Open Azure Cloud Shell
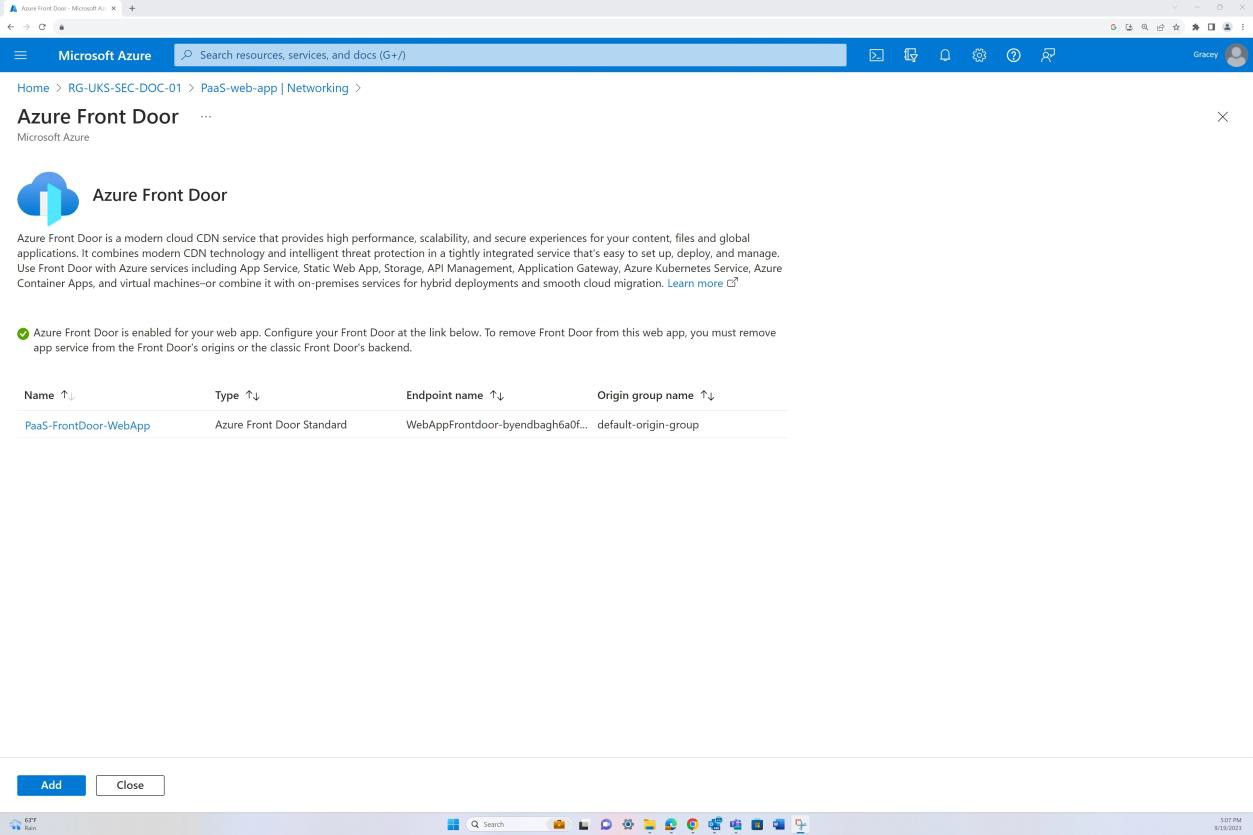Image resolution: width=1253 pixels, height=835 pixels. [876, 55]
